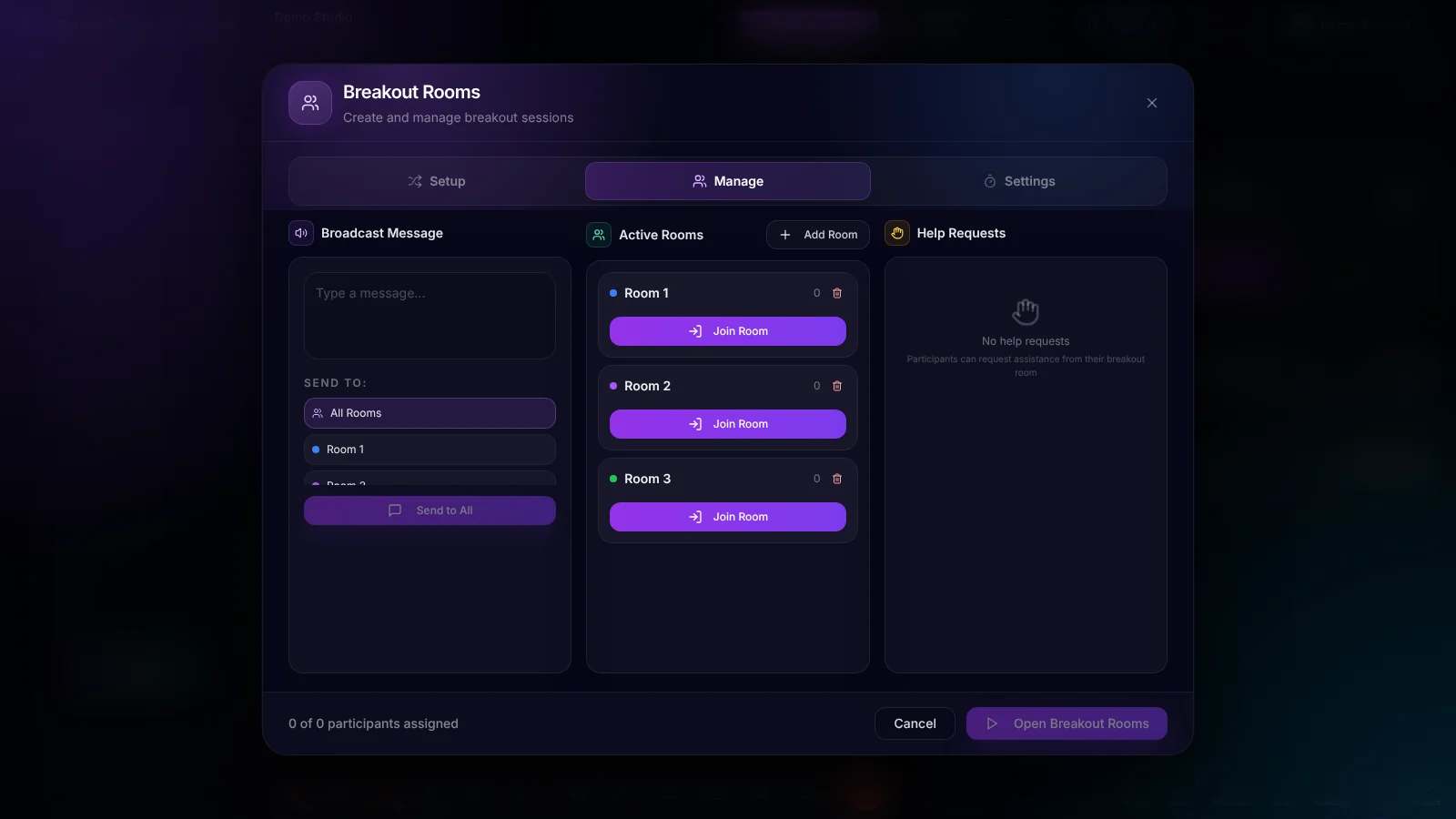Open Breakout Rooms
Image resolution: width=1456 pixels, height=819 pixels.
point(1067,723)
